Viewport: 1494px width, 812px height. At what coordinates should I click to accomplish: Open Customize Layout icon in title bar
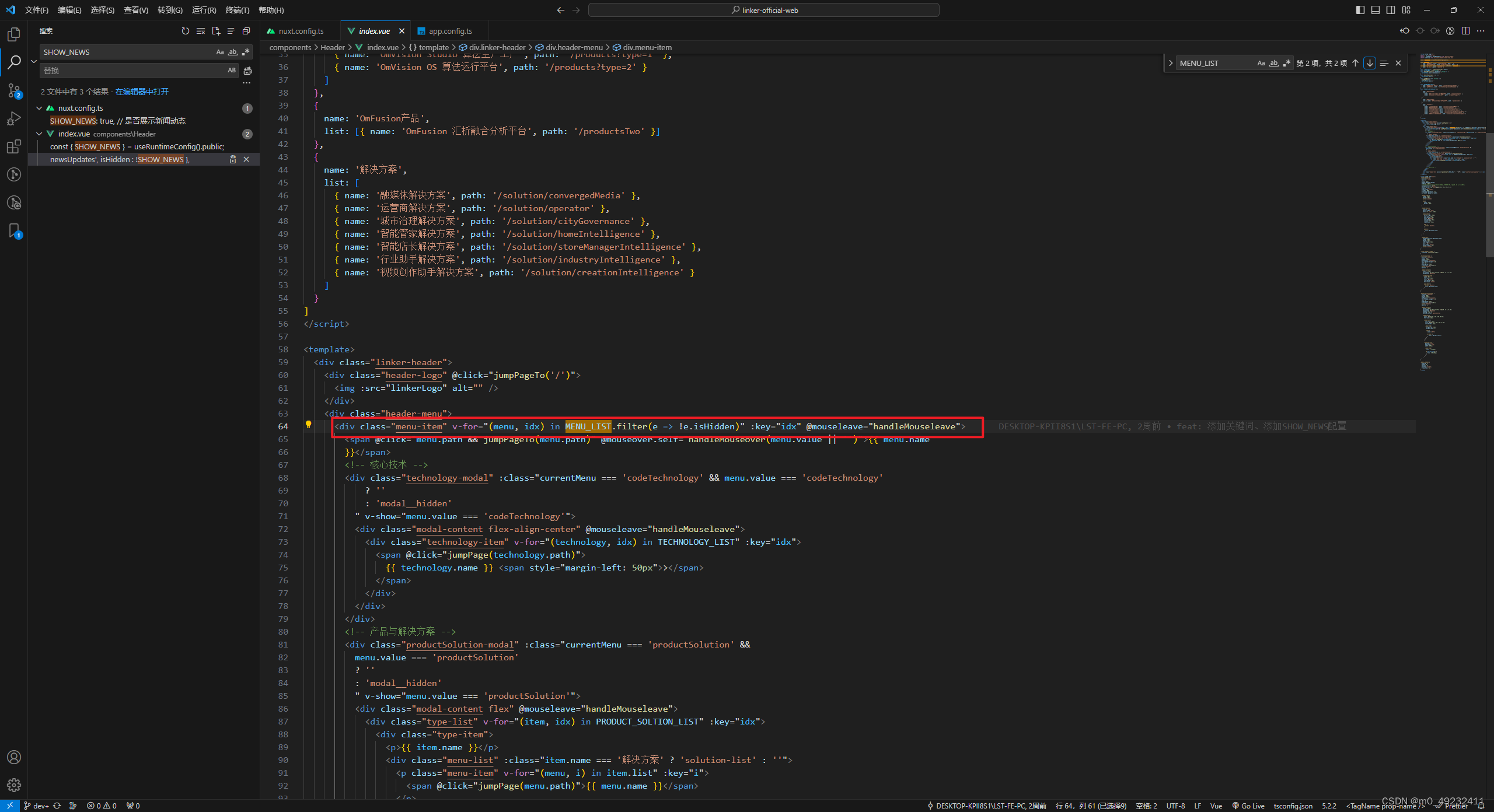1406,10
